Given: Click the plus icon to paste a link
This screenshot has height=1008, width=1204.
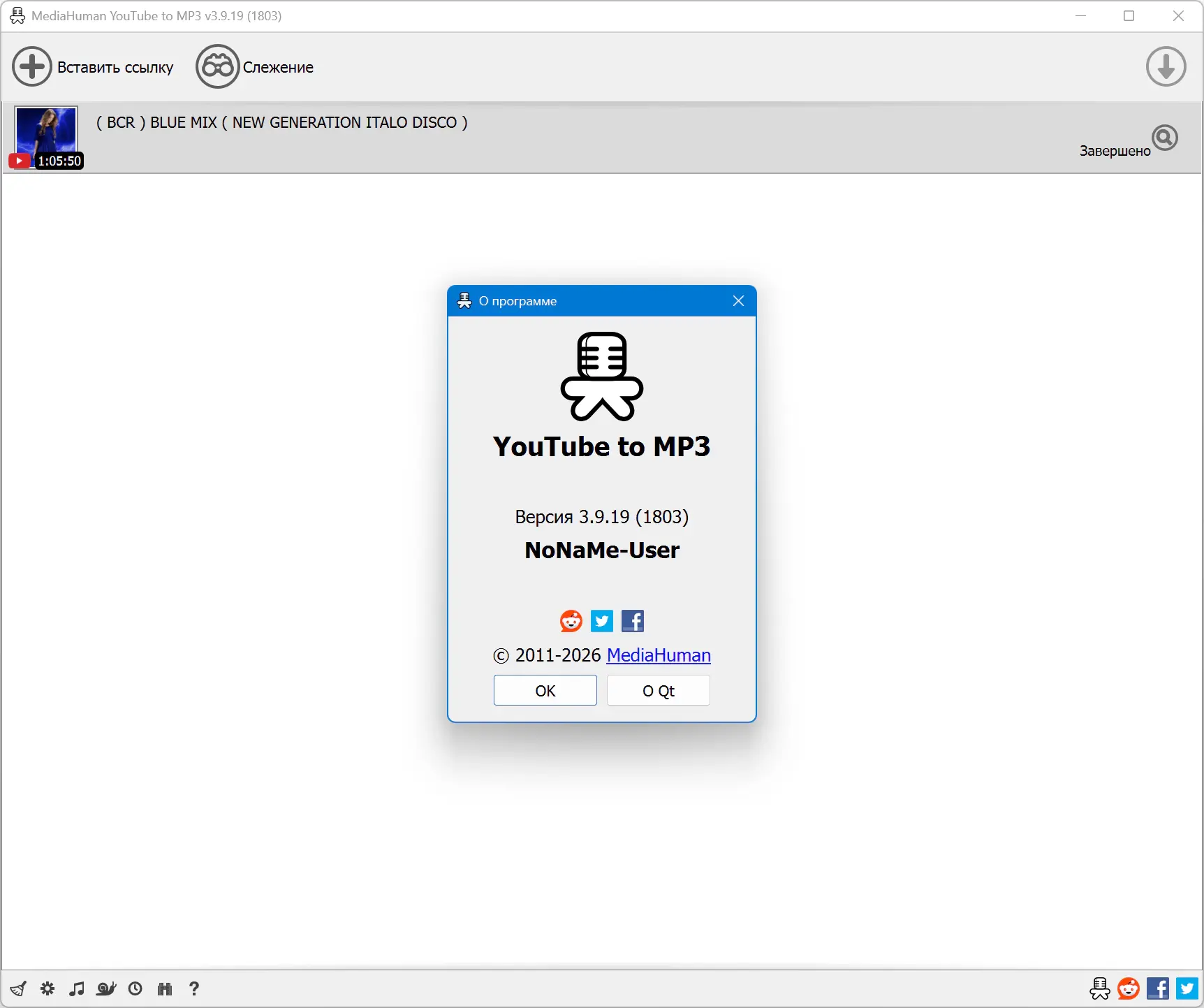Looking at the screenshot, I should coord(32,67).
